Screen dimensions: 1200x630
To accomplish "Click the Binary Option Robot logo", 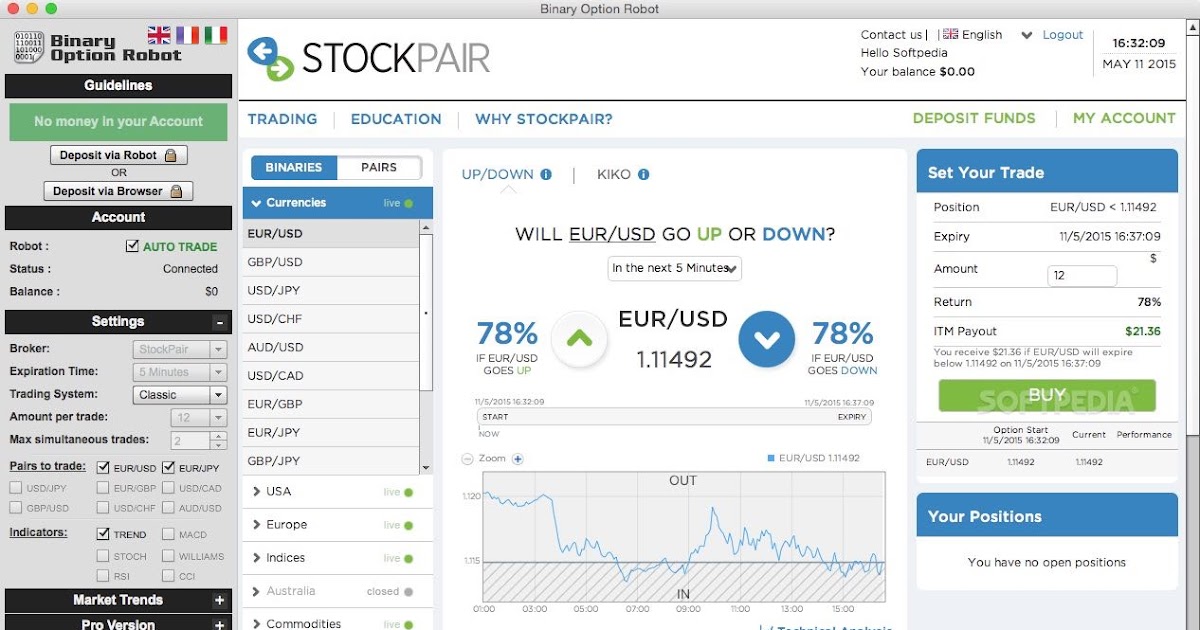I will click(96, 48).
